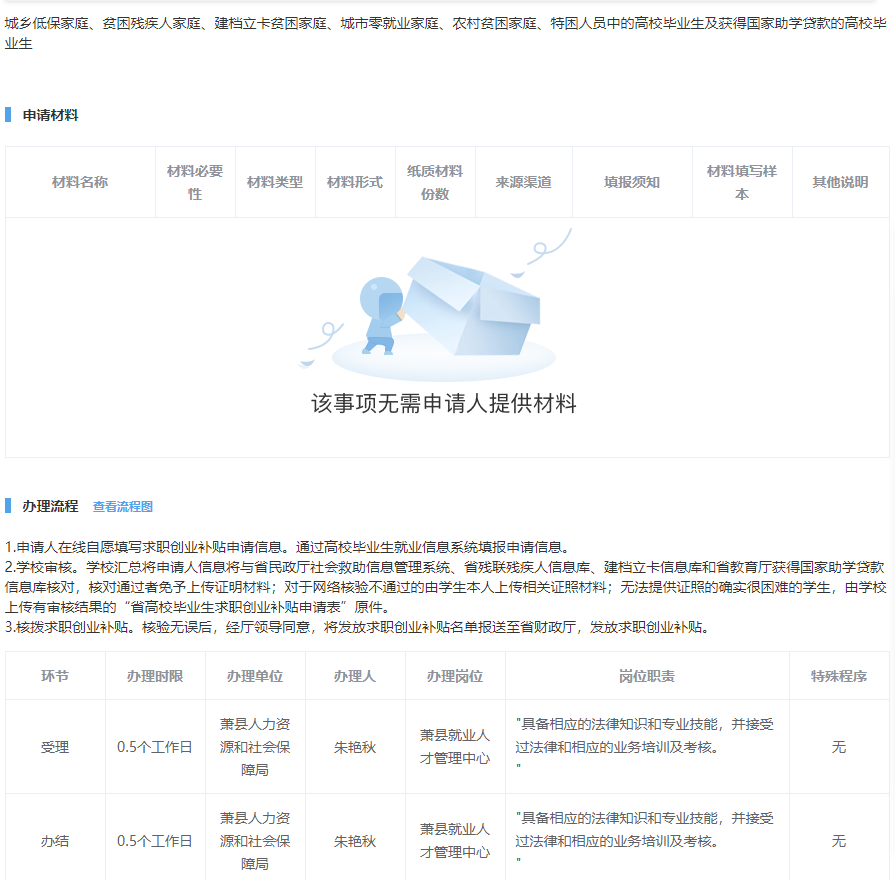Click the 材料填写样本 column header

tap(742, 182)
